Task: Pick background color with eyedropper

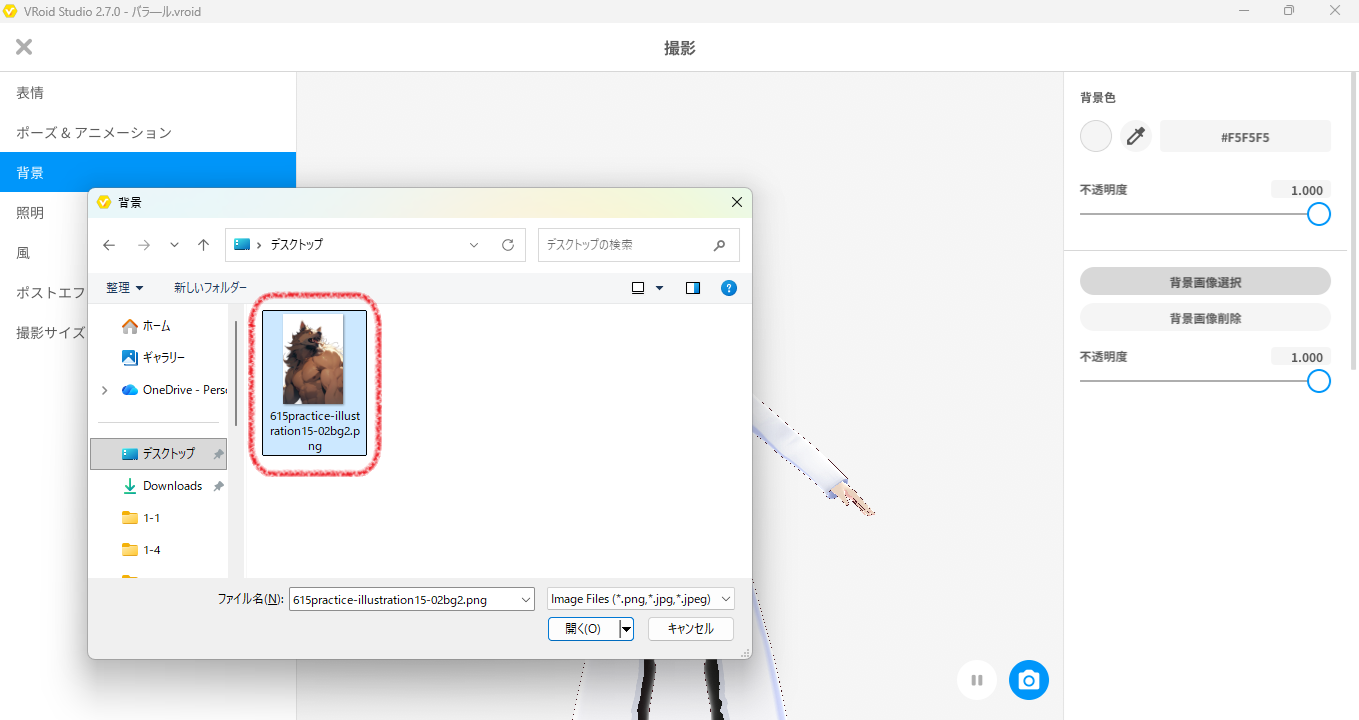Action: [1135, 137]
